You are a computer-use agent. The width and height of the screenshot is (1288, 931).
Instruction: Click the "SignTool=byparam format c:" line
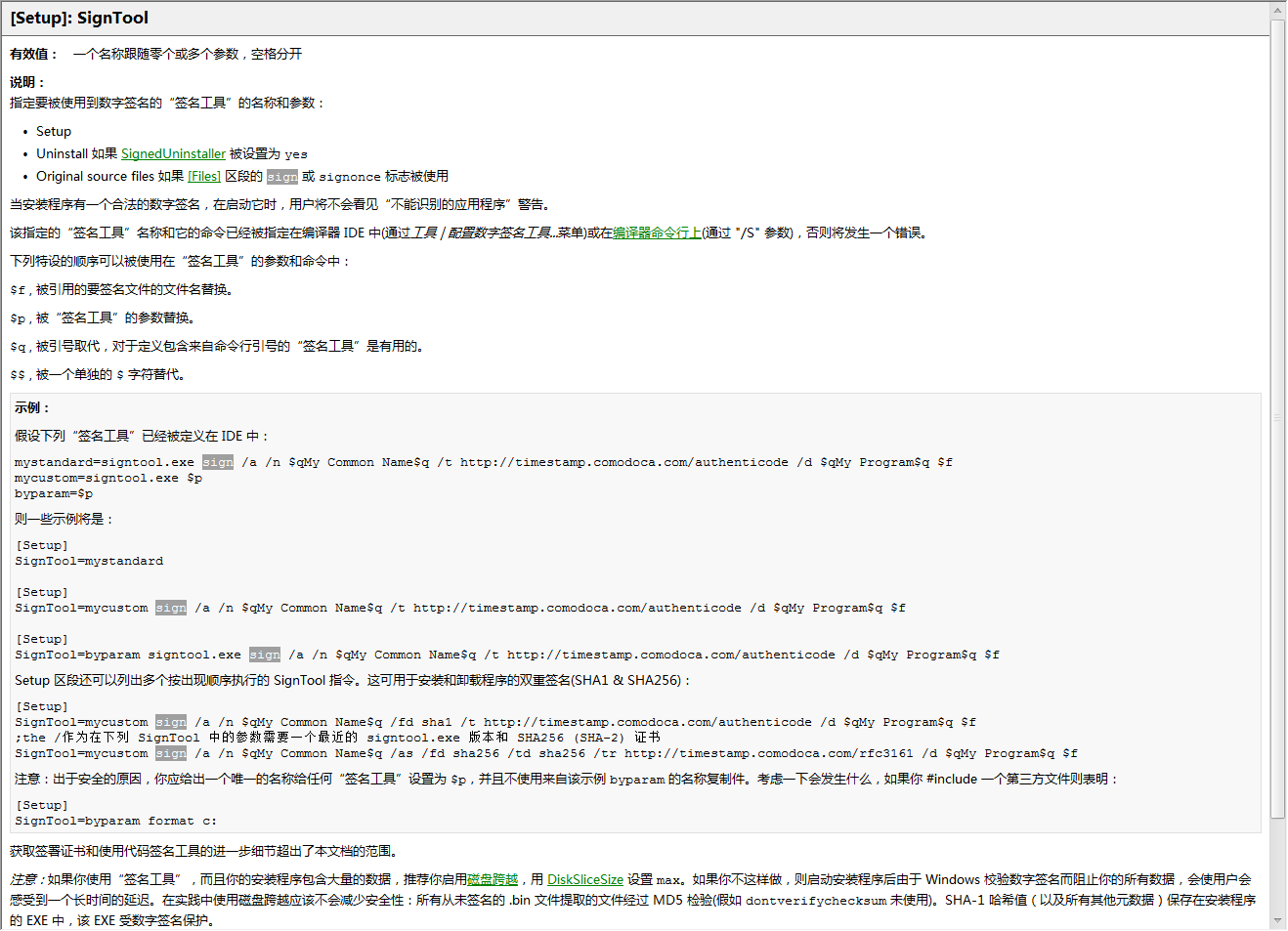tap(116, 822)
